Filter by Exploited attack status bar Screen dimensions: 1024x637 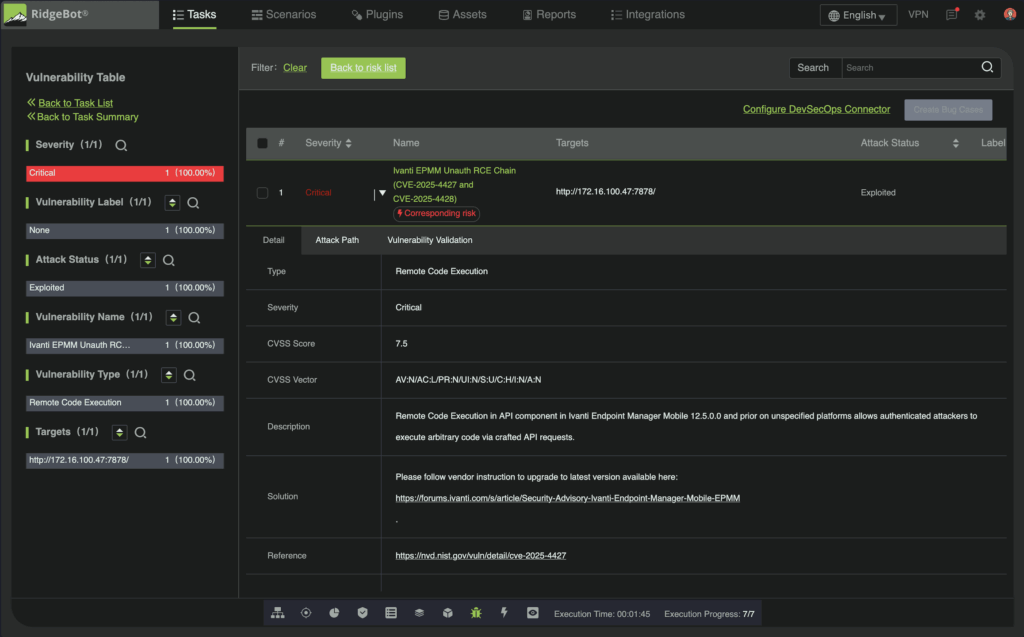[125, 288]
